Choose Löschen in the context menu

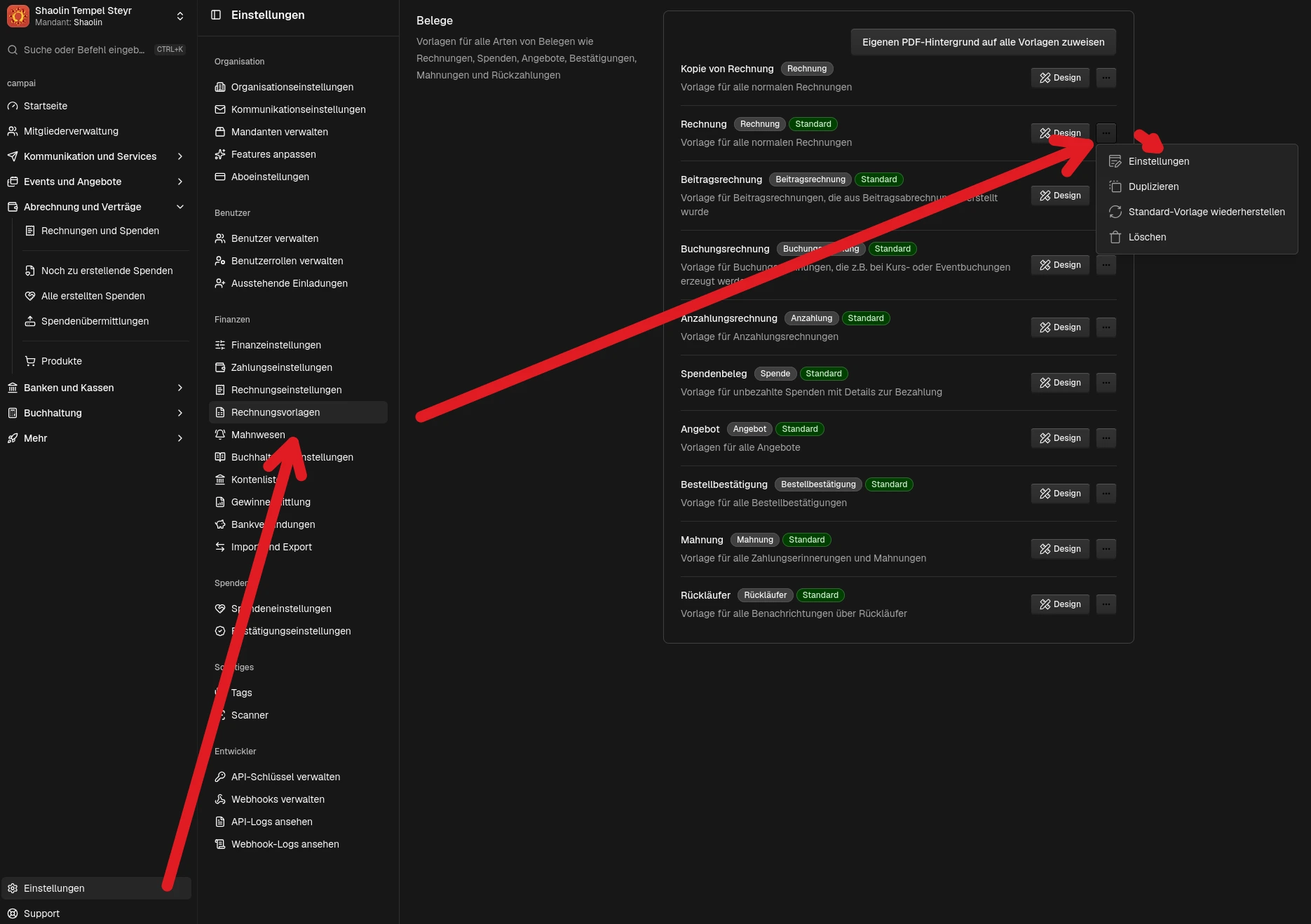point(1147,237)
